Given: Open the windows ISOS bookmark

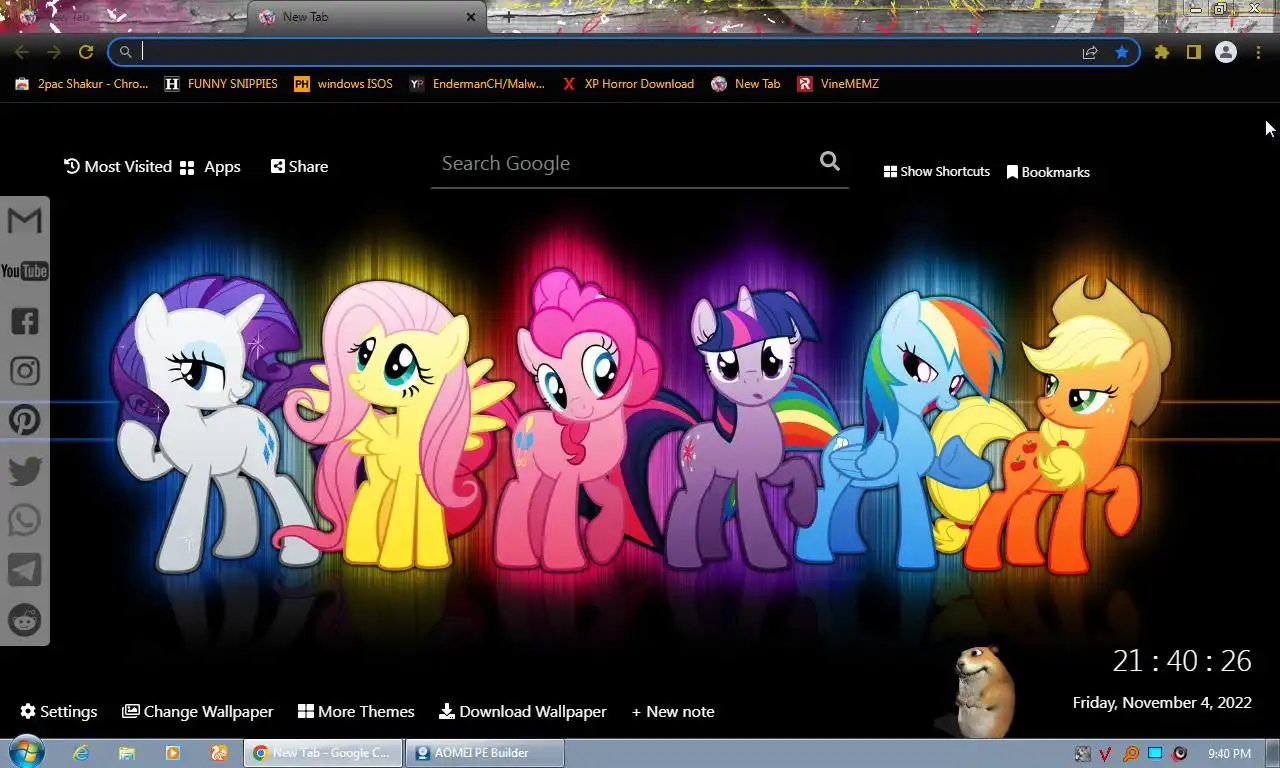Looking at the screenshot, I should pyautogui.click(x=343, y=84).
